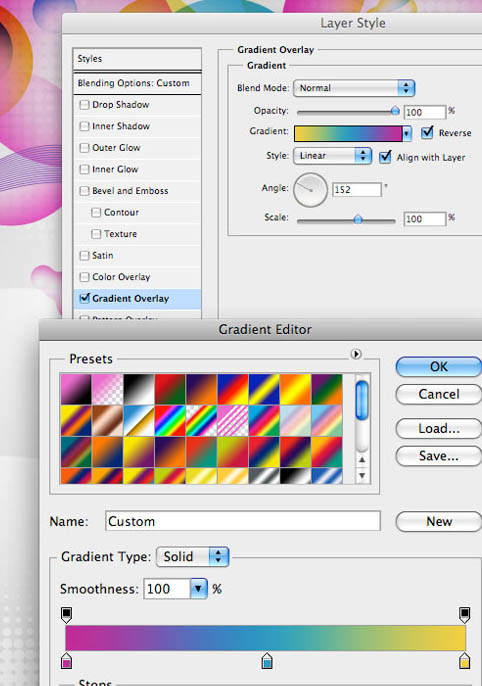482x686 pixels.
Task: Open the gradient picker dropdown arrow
Action: coord(407,133)
